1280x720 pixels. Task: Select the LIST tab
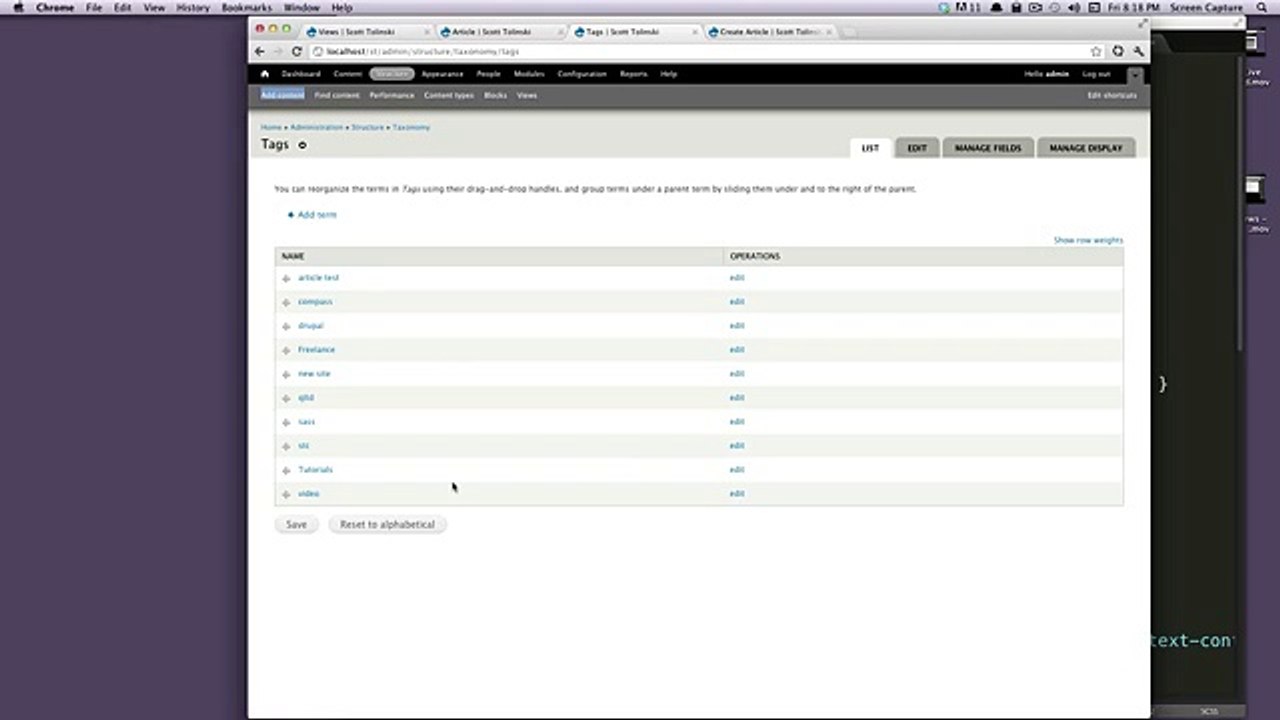click(870, 148)
